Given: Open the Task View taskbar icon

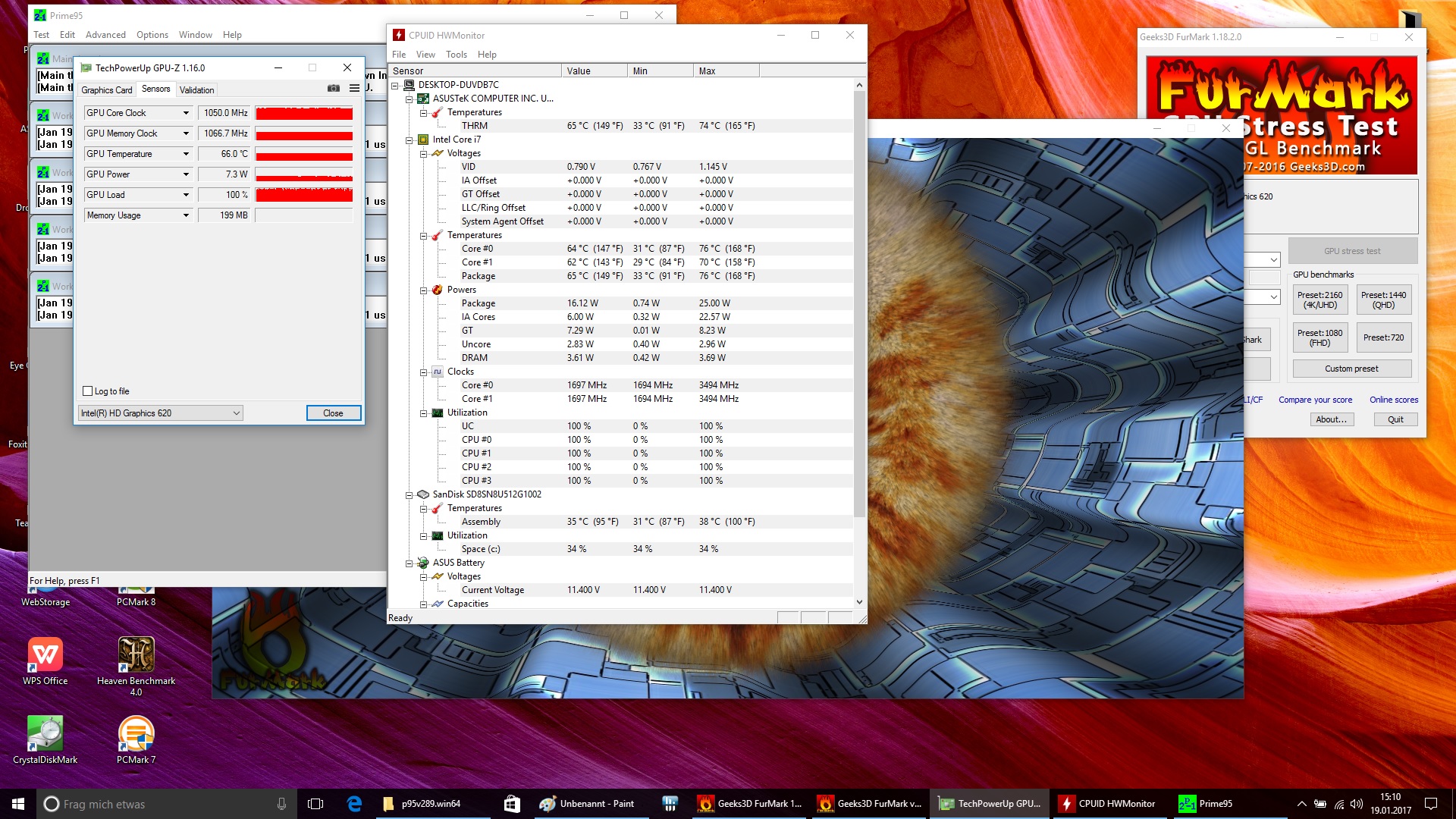Looking at the screenshot, I should [315, 804].
